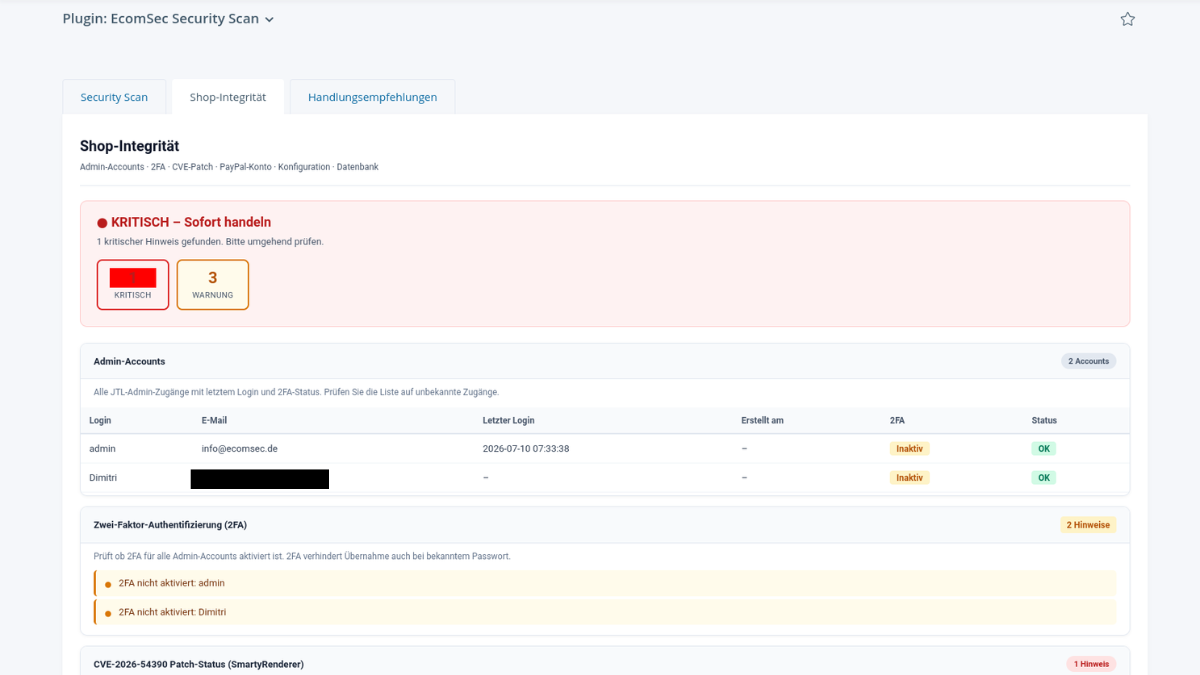Click the 2 Hinweise badge
This screenshot has width=1200, height=675.
coord(1088,525)
